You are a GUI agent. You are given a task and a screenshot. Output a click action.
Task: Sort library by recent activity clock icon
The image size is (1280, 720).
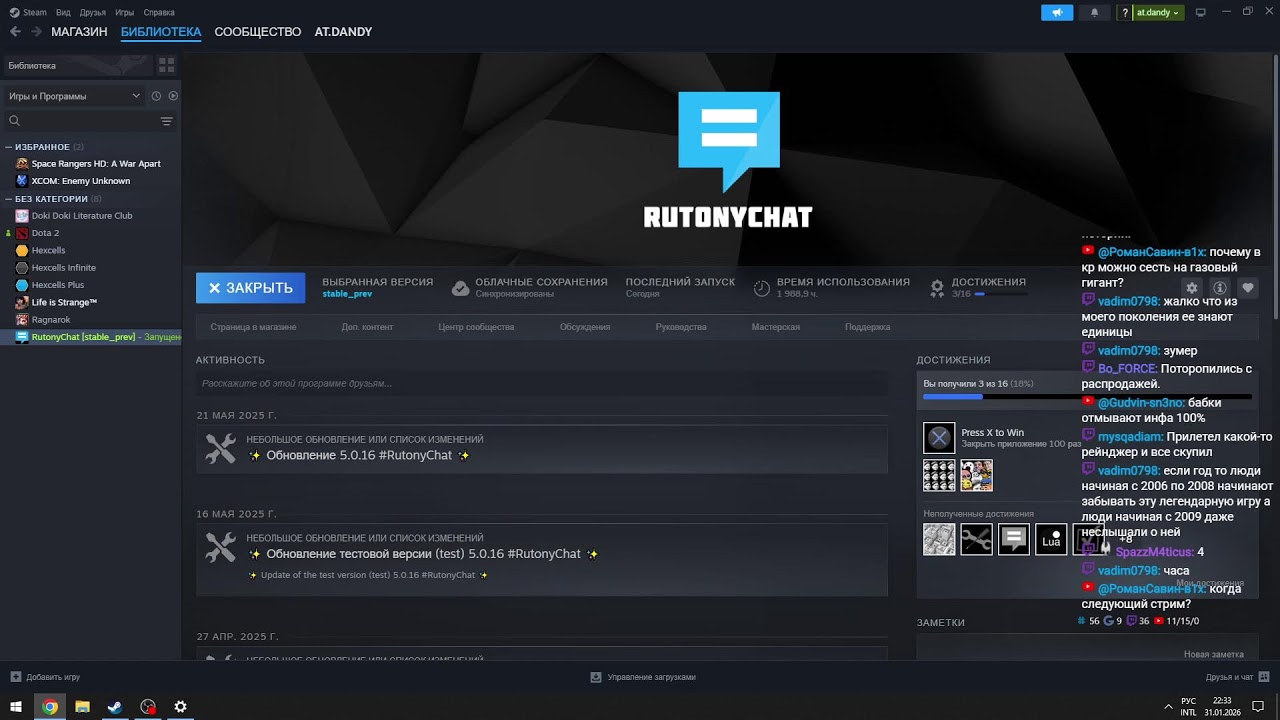pyautogui.click(x=156, y=96)
